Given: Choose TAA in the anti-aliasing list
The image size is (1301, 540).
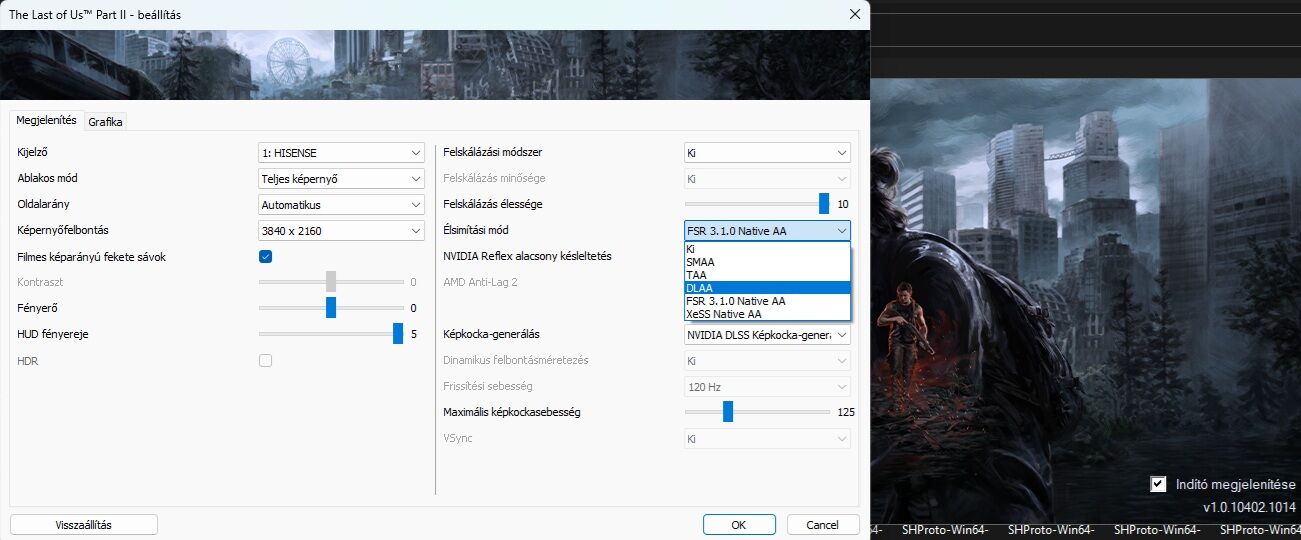Looking at the screenshot, I should coord(767,274).
